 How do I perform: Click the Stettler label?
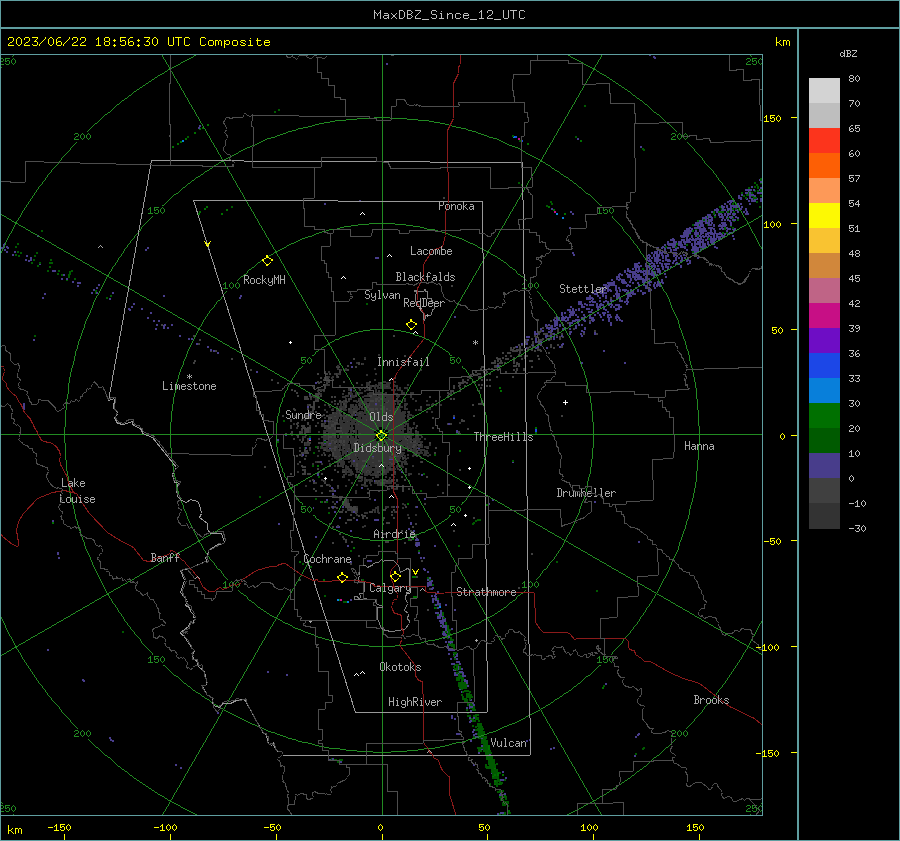[x=583, y=289]
